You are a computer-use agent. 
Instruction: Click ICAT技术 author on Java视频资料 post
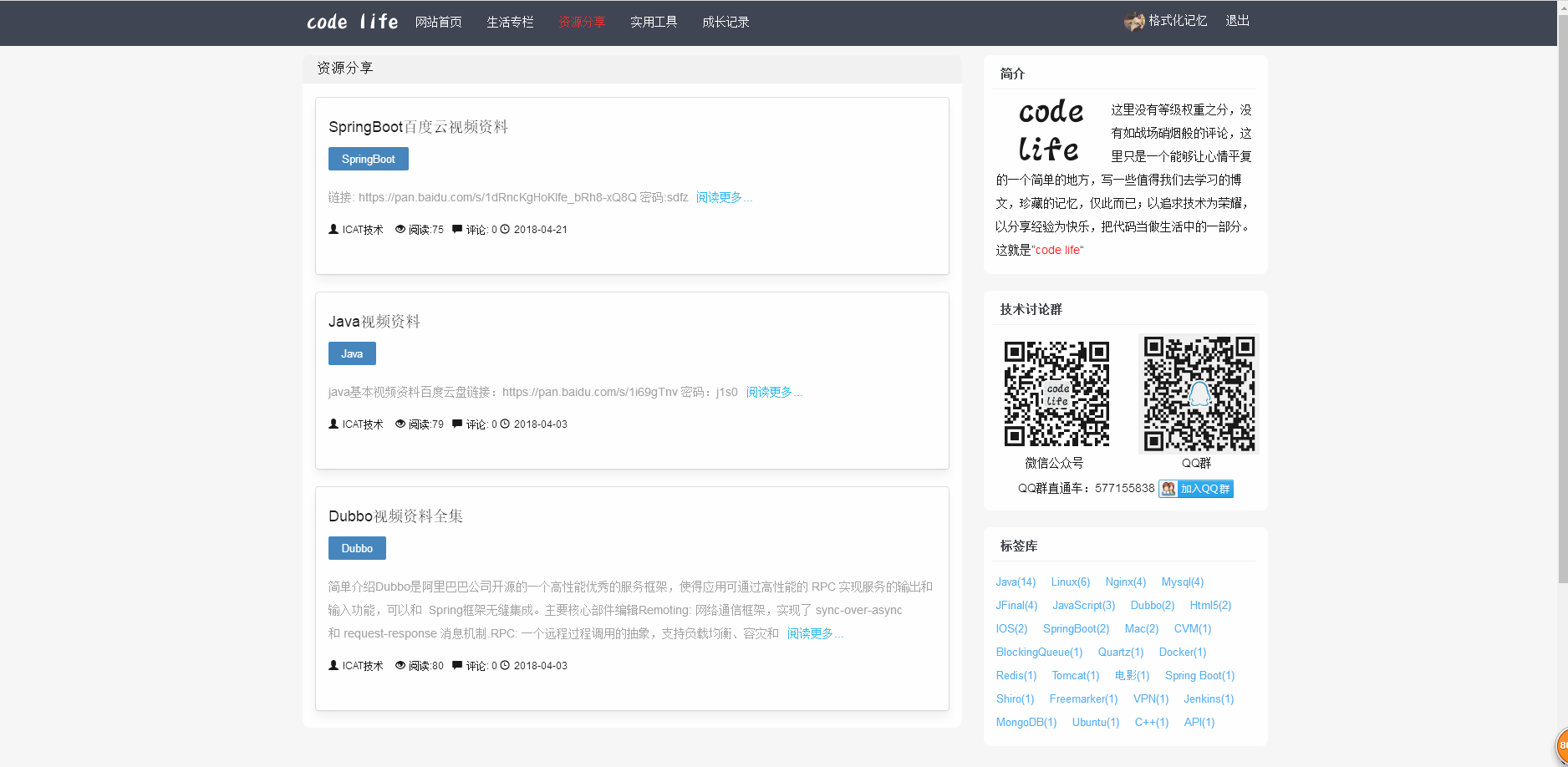click(363, 424)
